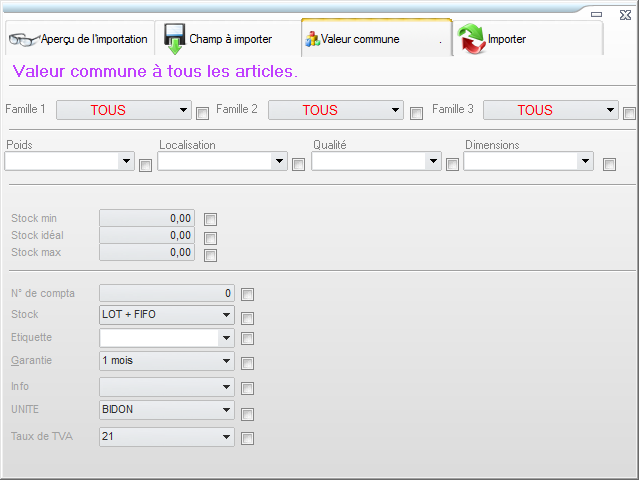
Task: Select the Importer tab
Action: [507, 39]
